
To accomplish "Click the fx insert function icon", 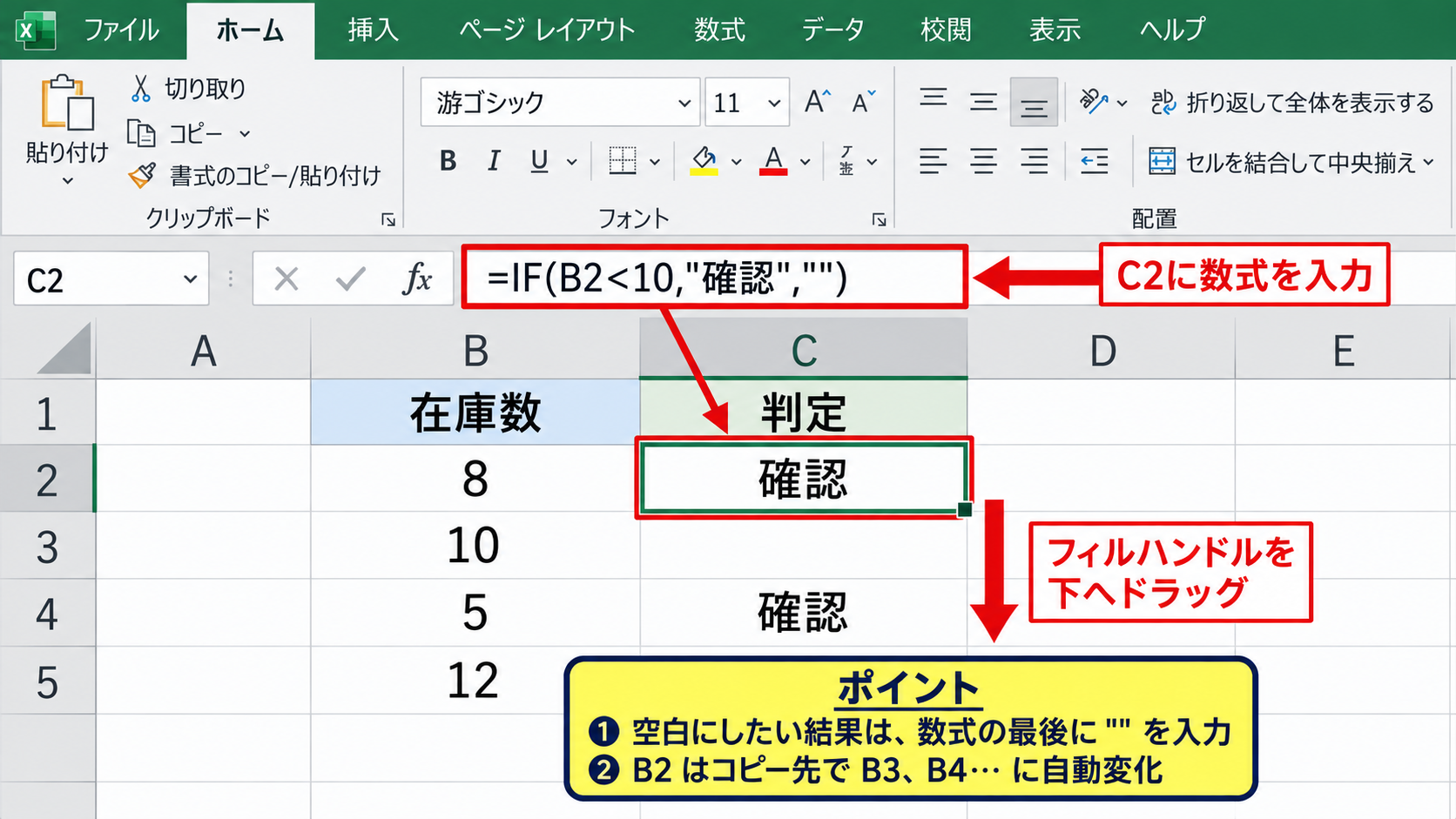I will click(418, 279).
